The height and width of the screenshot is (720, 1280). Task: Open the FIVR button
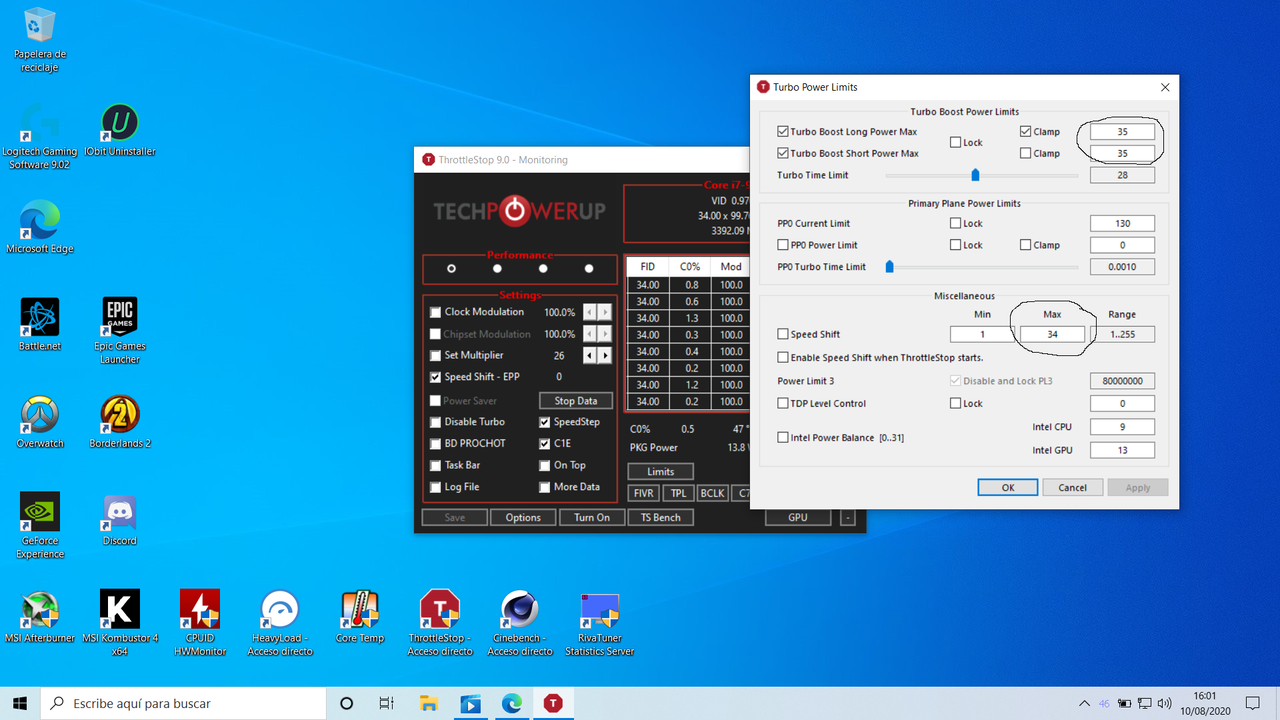click(x=644, y=493)
